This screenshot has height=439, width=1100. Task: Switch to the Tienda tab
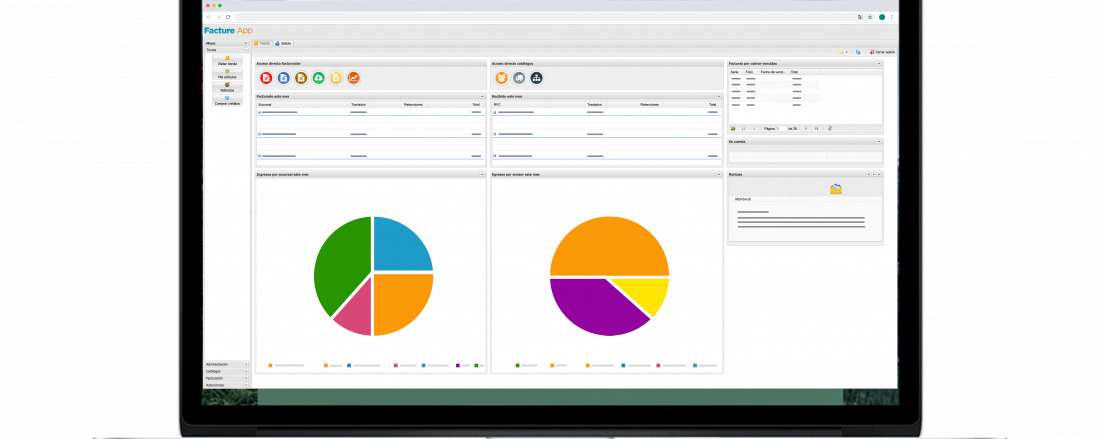pyautogui.click(x=262, y=44)
